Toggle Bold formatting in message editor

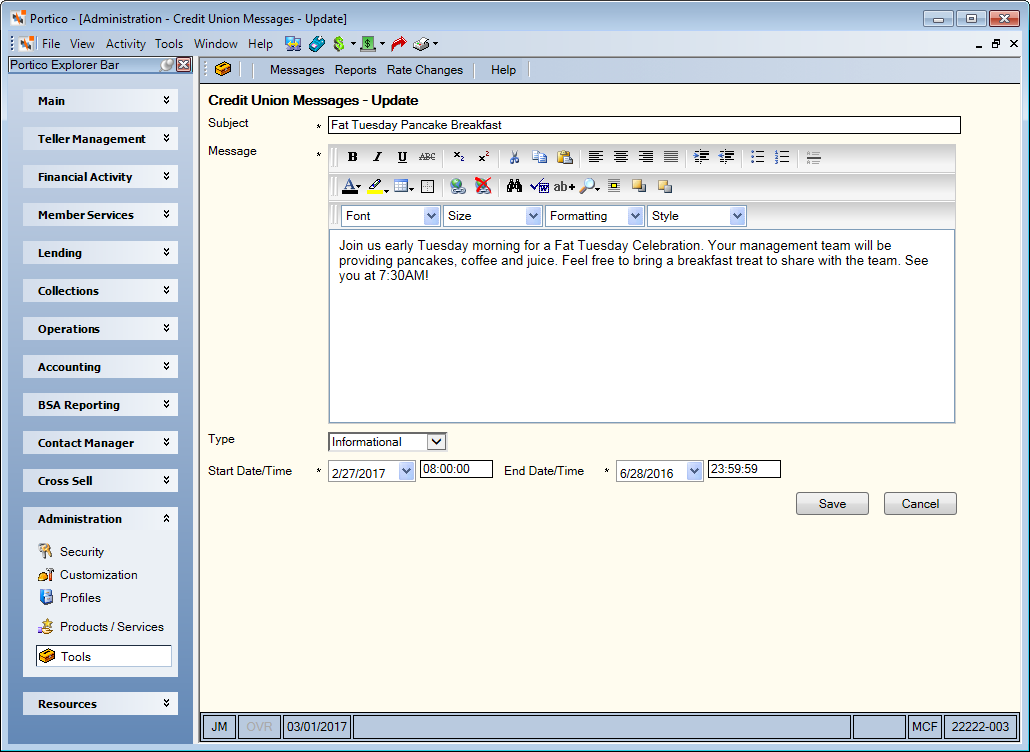tap(353, 157)
